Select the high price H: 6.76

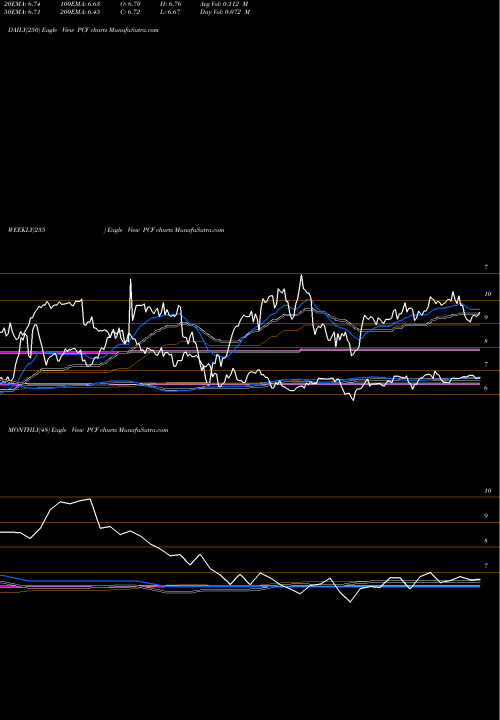172,3
